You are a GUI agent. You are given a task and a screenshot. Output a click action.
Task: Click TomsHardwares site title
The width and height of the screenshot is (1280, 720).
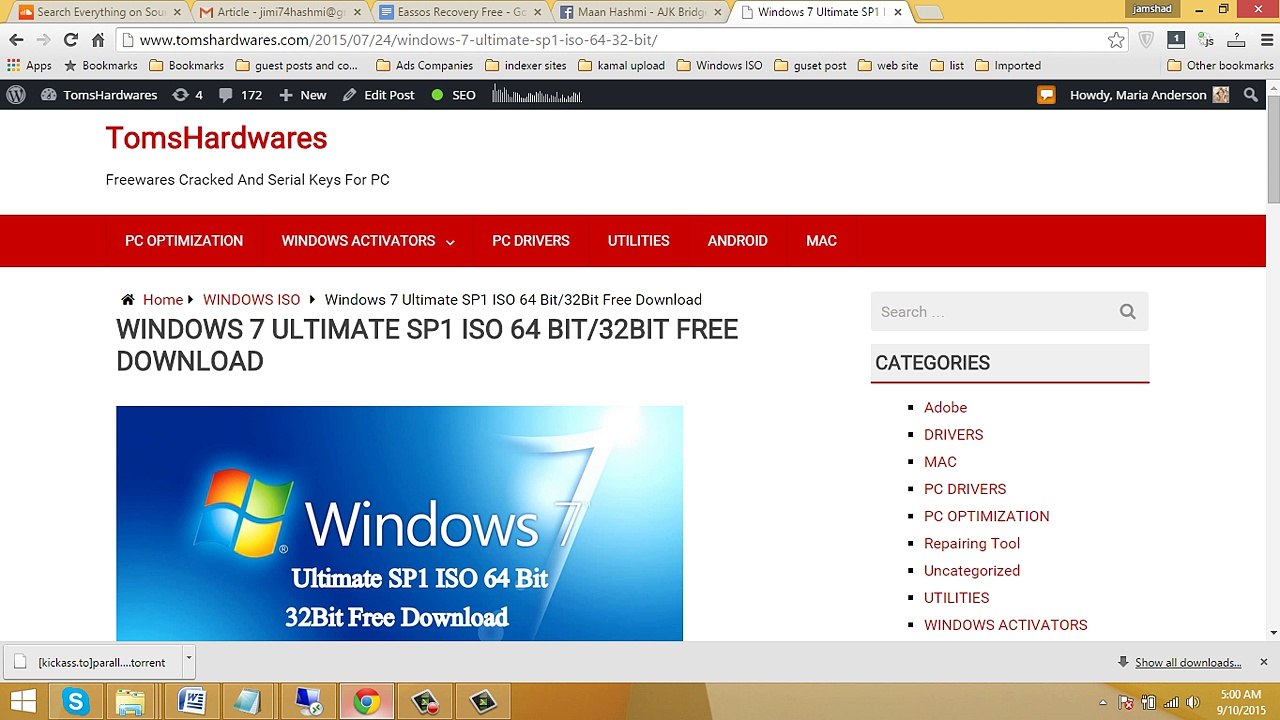click(216, 138)
